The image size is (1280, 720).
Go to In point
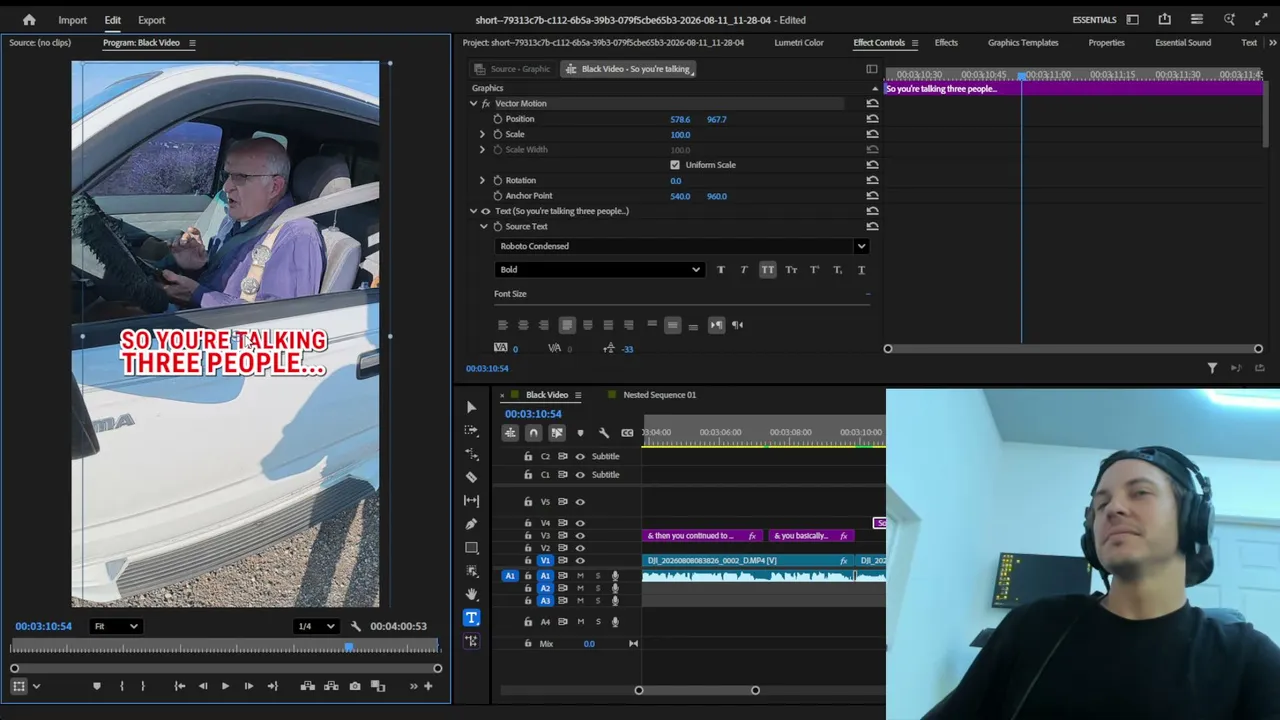coord(180,686)
